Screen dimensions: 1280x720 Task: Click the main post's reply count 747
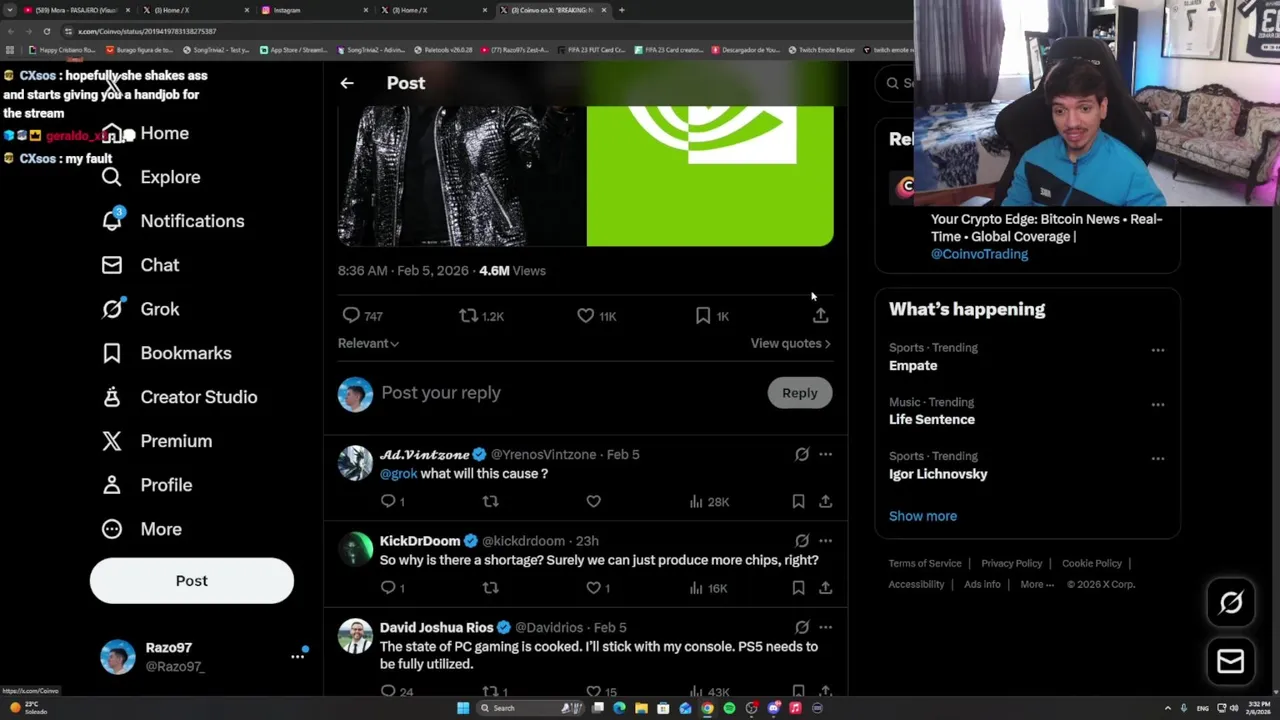[x=362, y=315]
